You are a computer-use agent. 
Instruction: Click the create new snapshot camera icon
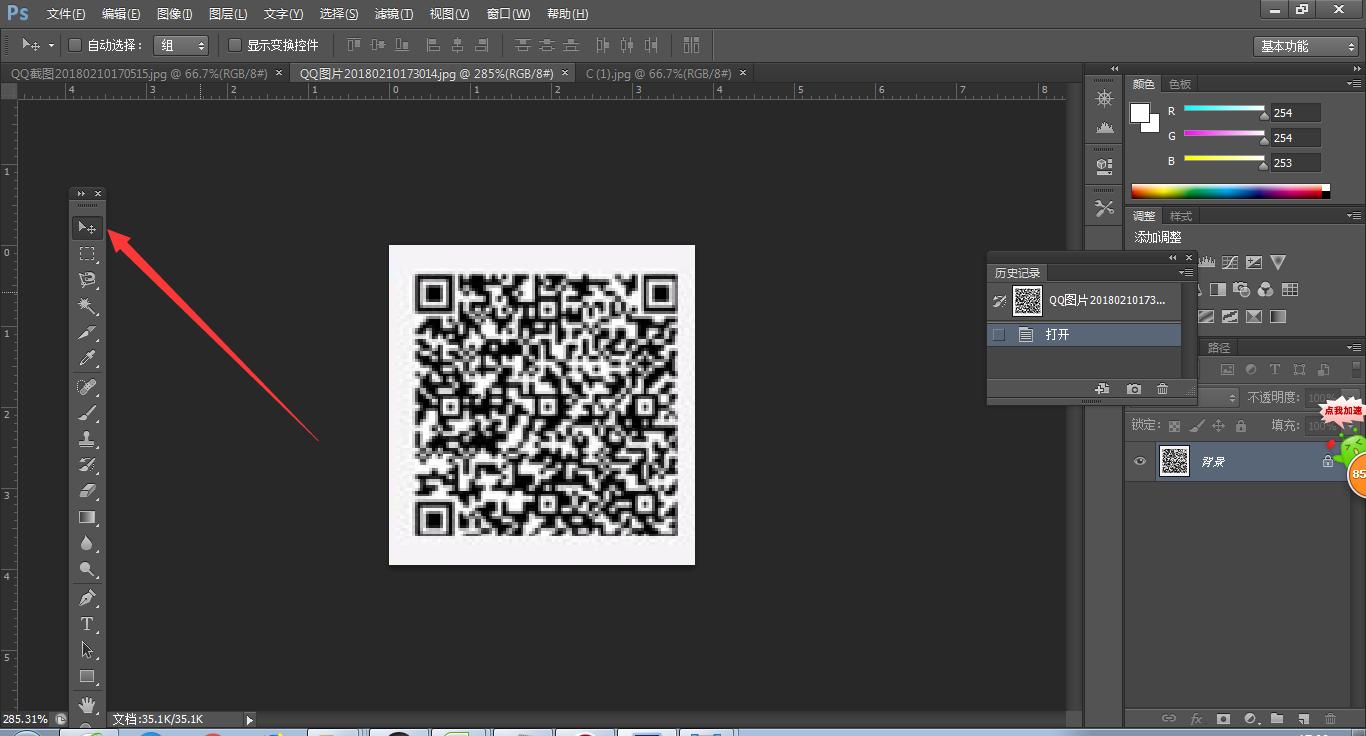(1133, 389)
